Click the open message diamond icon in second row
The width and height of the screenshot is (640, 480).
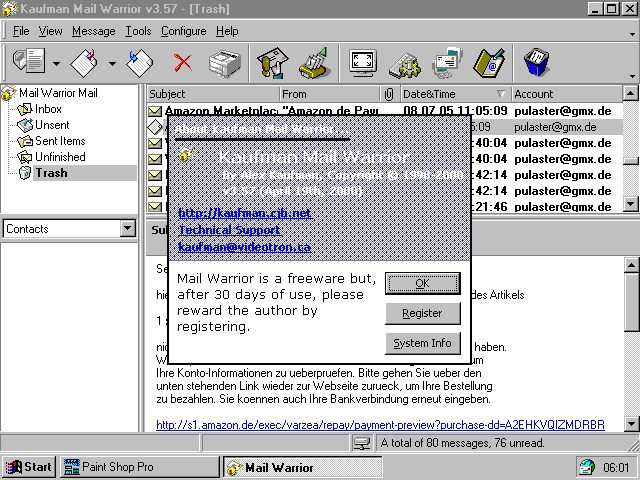pyautogui.click(x=155, y=127)
